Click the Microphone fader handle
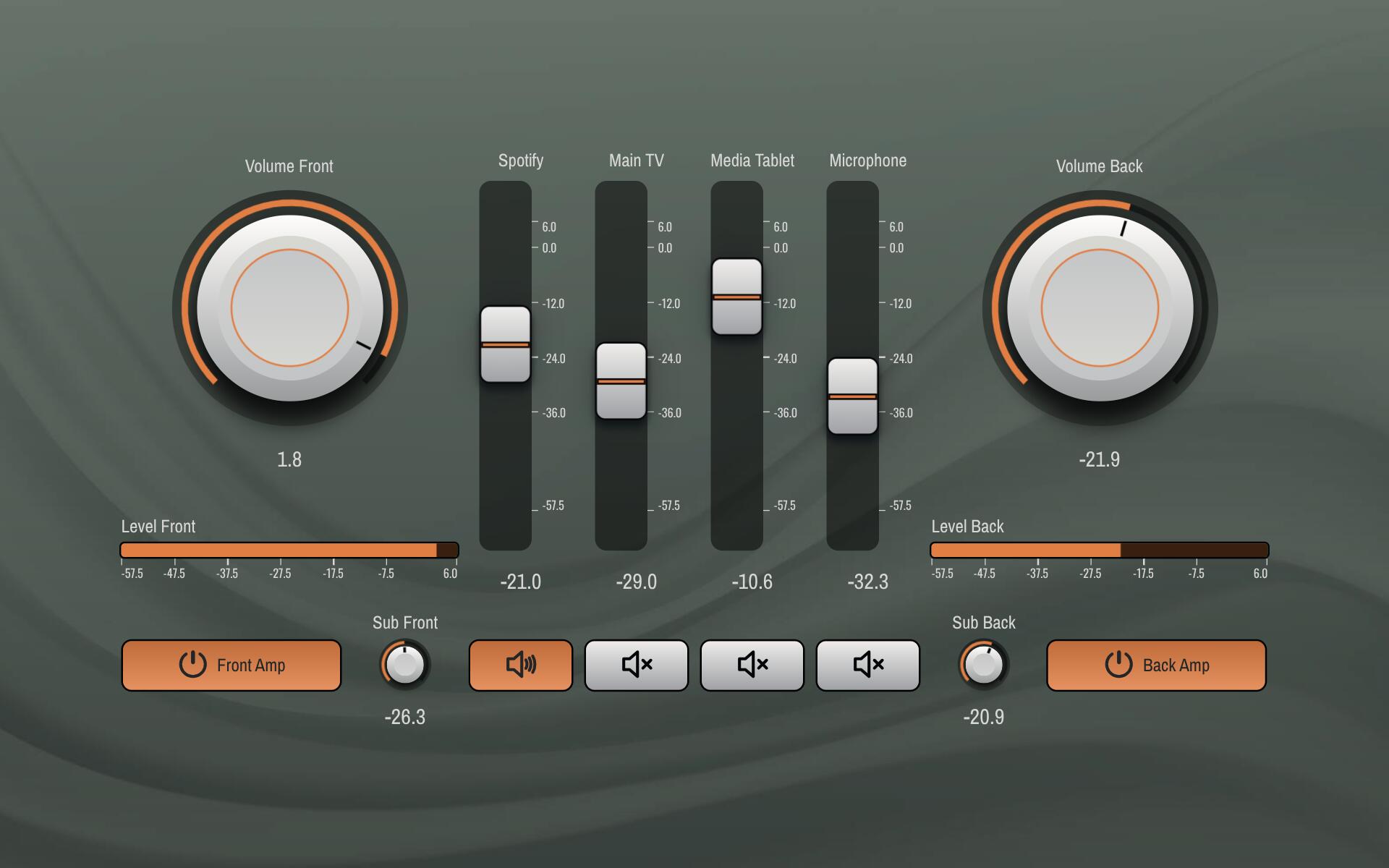1389x868 pixels. pyautogui.click(x=852, y=396)
